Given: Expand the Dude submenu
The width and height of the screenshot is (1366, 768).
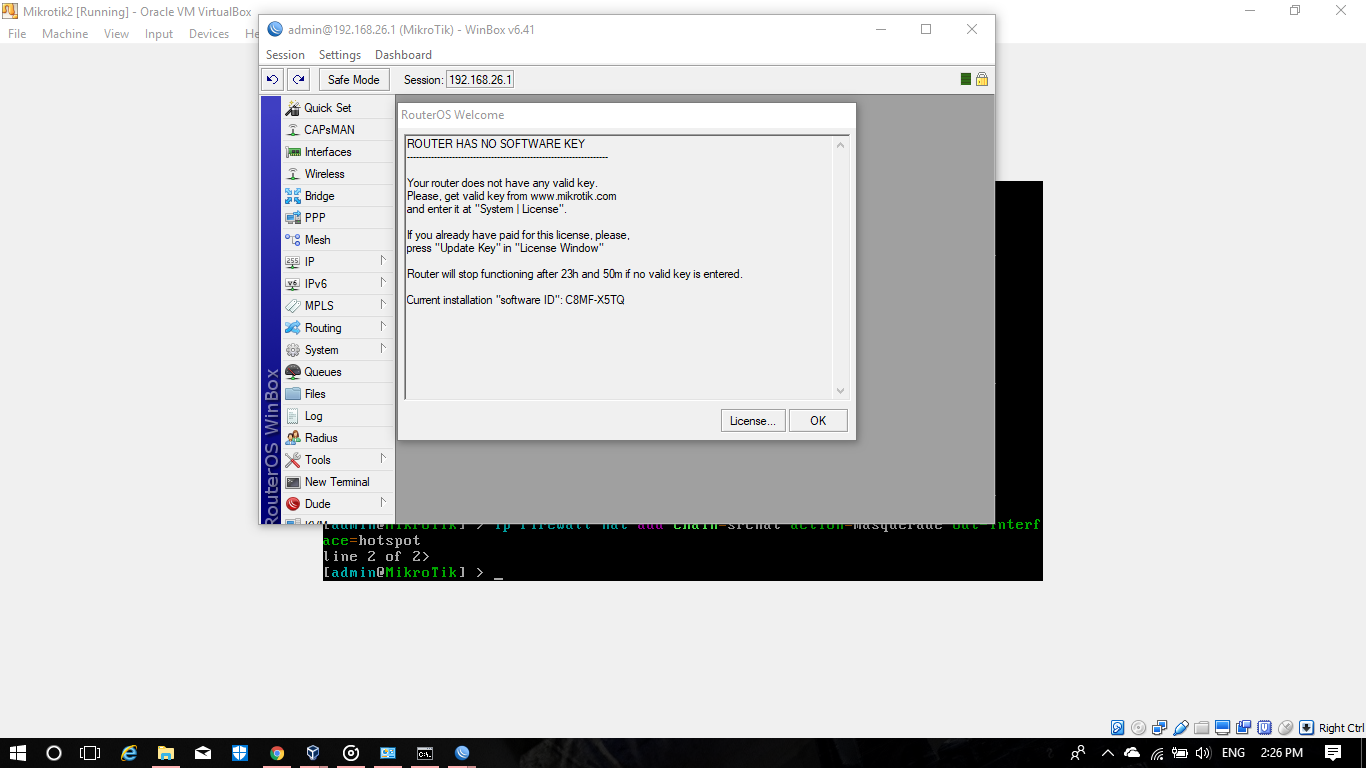Looking at the screenshot, I should [338, 504].
